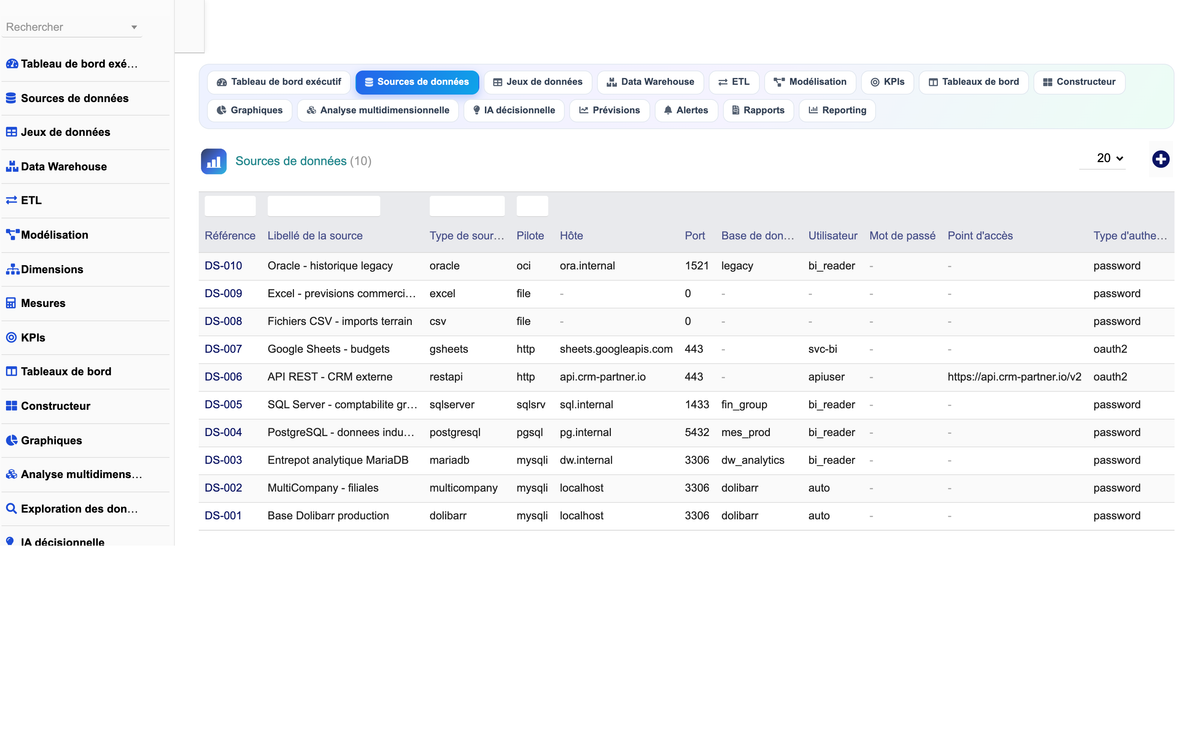Click the Modélisation sidebar icon
Image resolution: width=1200 pixels, height=743 pixels.
[12, 235]
